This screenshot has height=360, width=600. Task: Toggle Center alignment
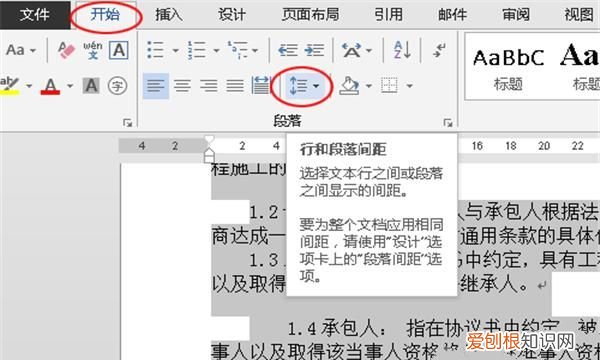182,86
